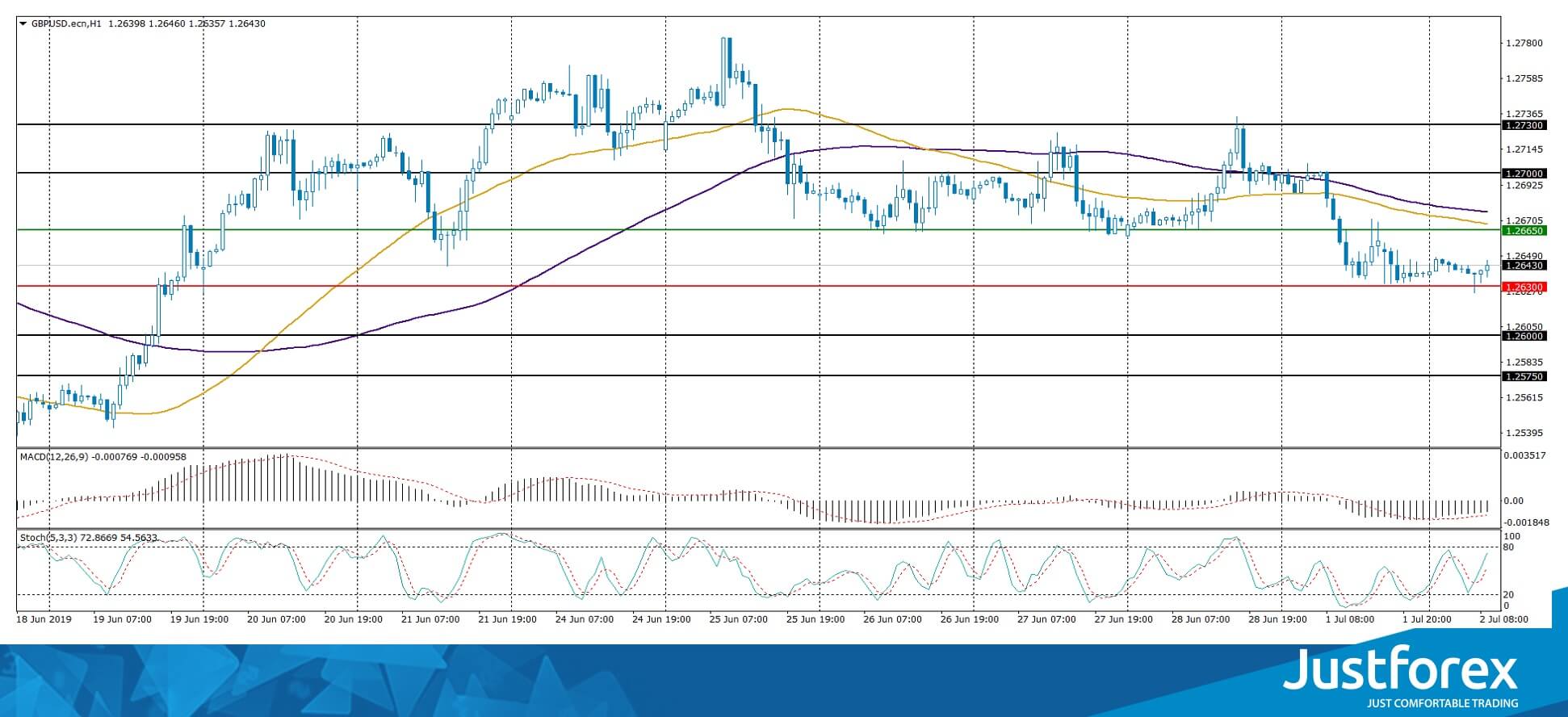
Task: Click the 19 Jun 07:00 time label
Action: 123,619
